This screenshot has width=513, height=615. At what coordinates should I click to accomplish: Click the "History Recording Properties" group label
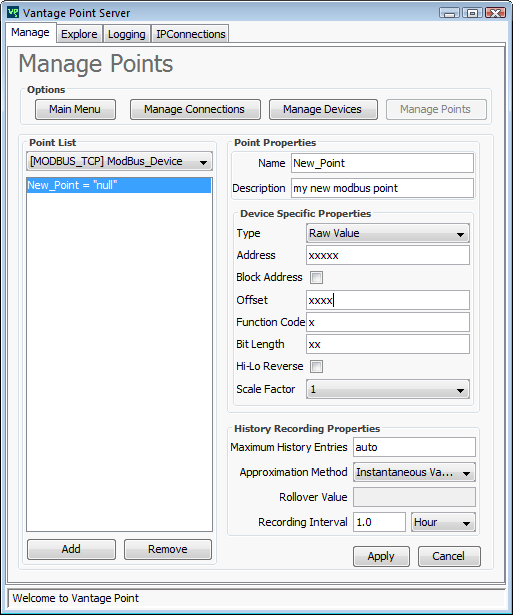tap(307, 429)
